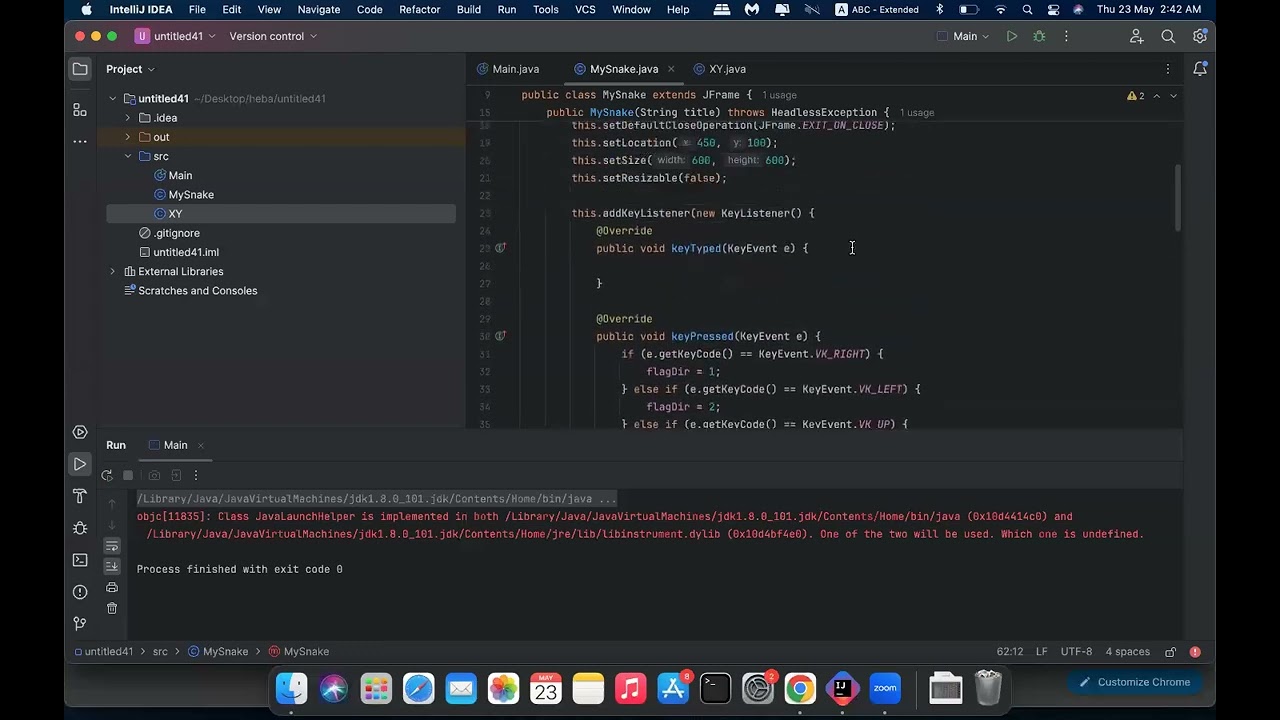Open Google Chrome from the Dock
1280x720 pixels.
coord(800,688)
